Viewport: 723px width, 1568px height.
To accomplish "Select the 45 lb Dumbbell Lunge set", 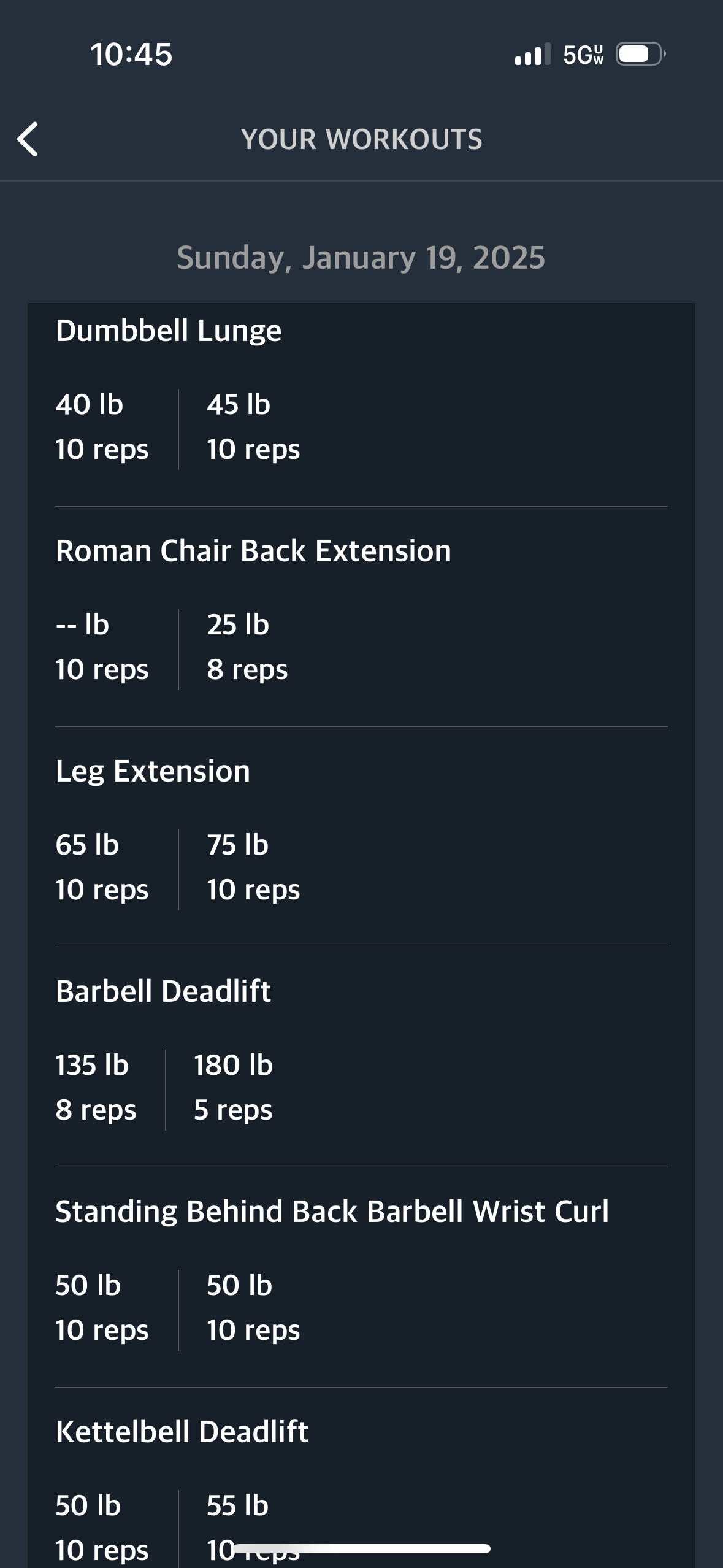I will 253,427.
